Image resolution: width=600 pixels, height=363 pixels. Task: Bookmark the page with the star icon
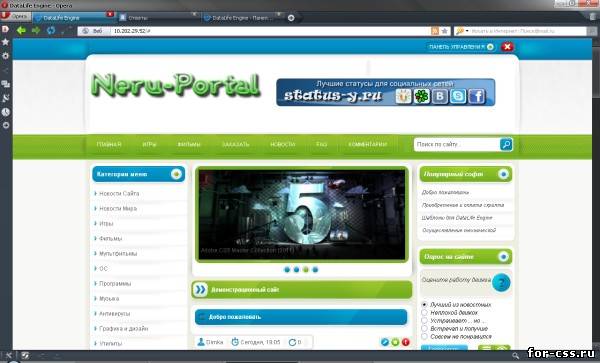445,31
